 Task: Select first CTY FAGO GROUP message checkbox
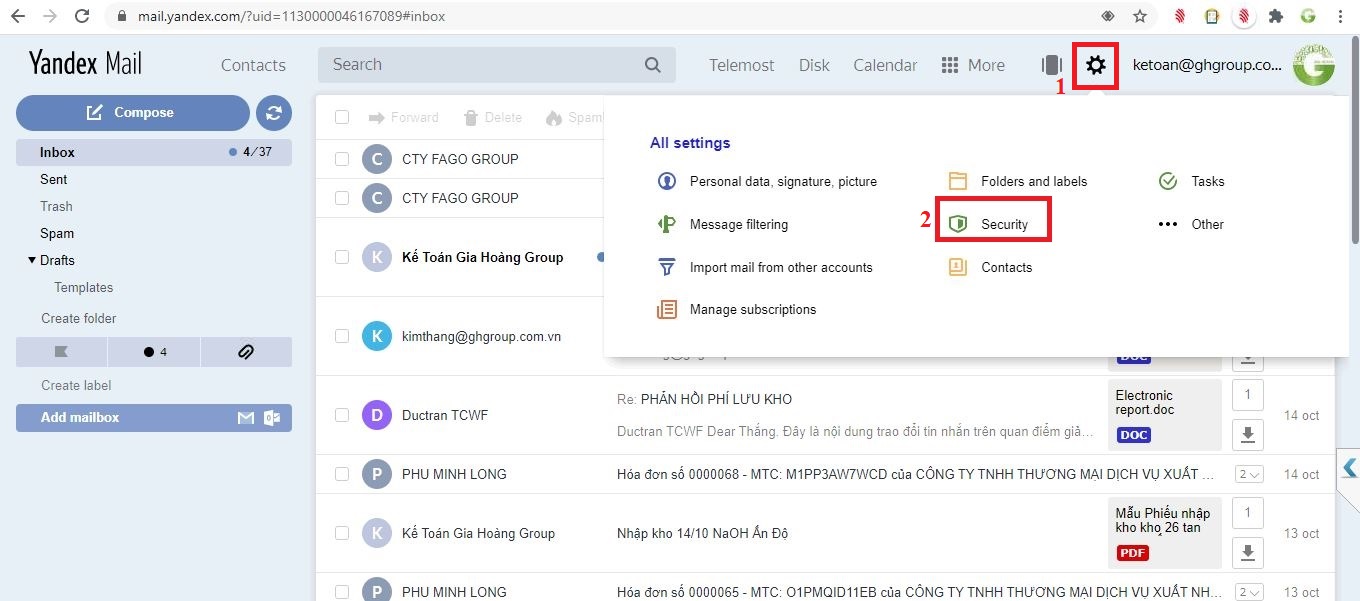(x=342, y=159)
